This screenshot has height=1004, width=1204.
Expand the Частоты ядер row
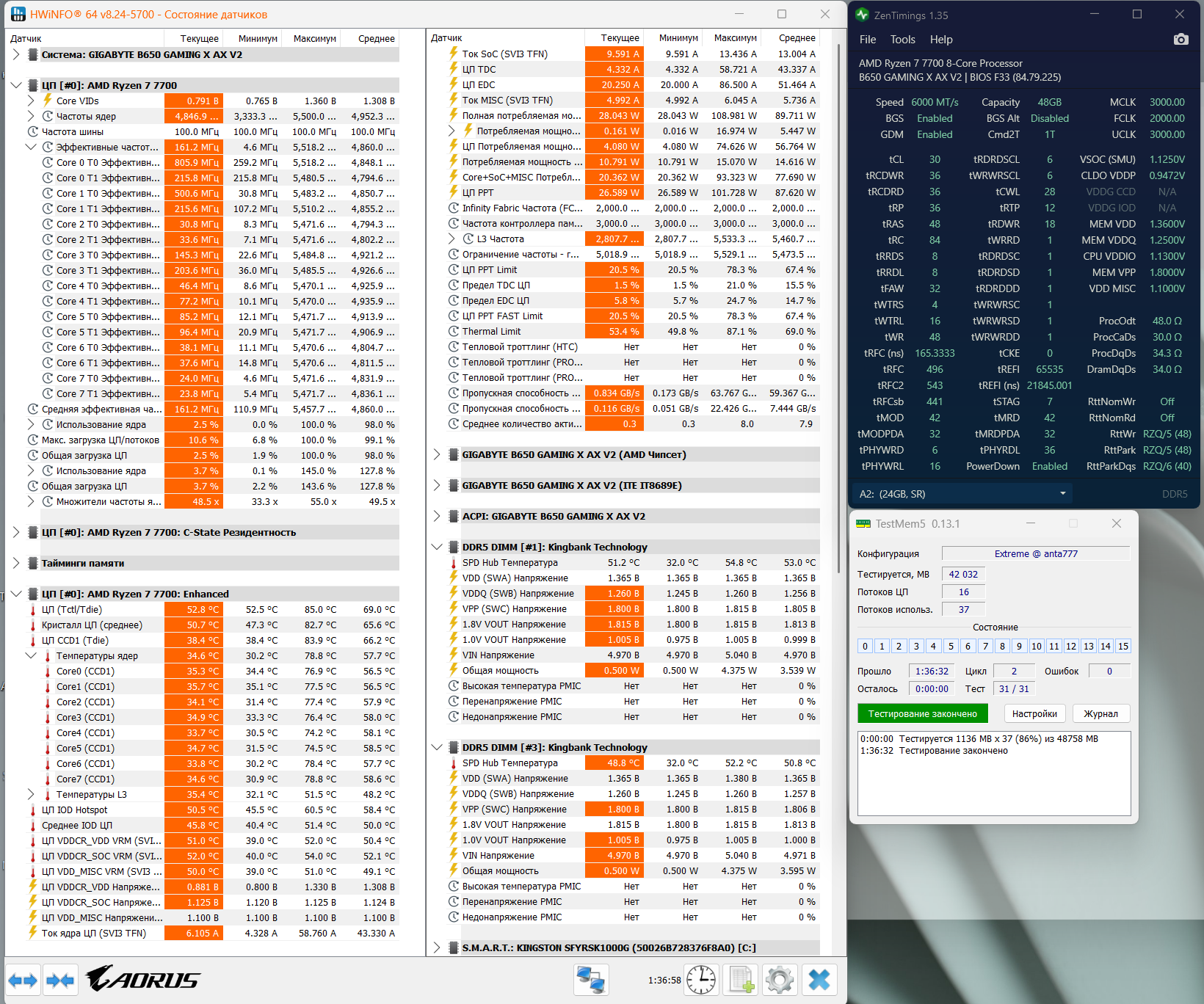pyautogui.click(x=31, y=116)
